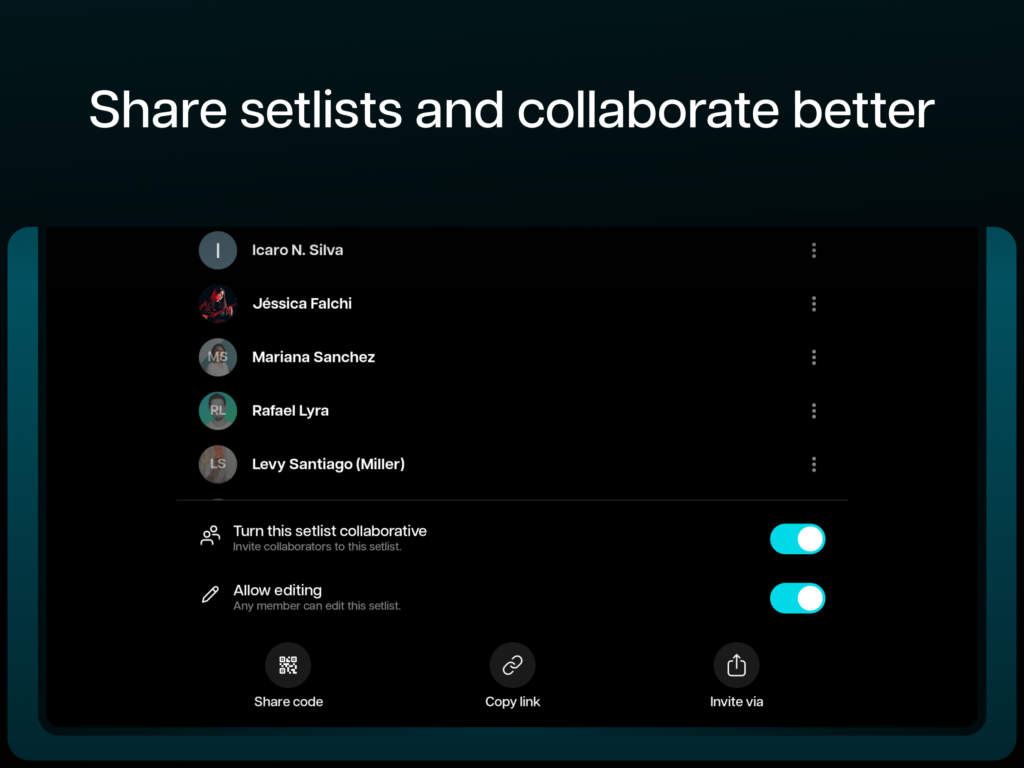This screenshot has width=1024, height=768.
Task: Open the Share code QR icon
Action: coord(288,664)
